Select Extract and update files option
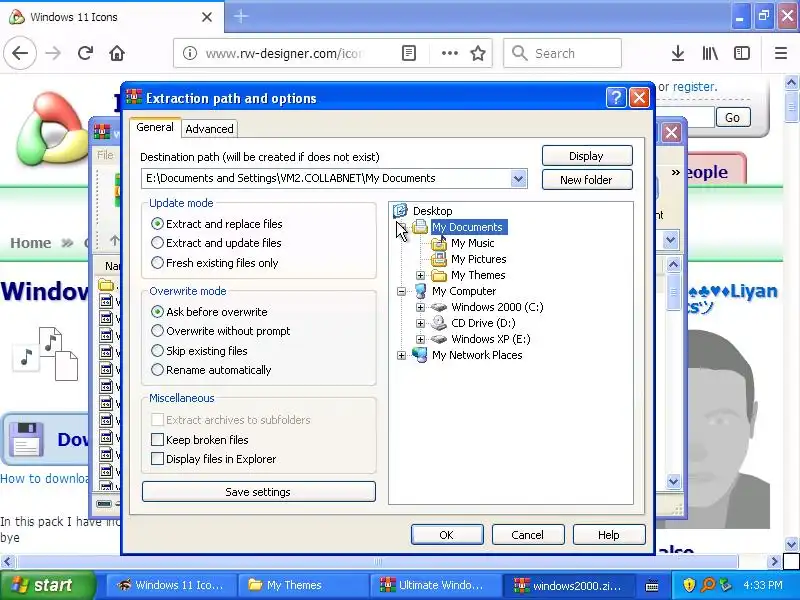Image resolution: width=800 pixels, height=600 pixels. point(157,243)
